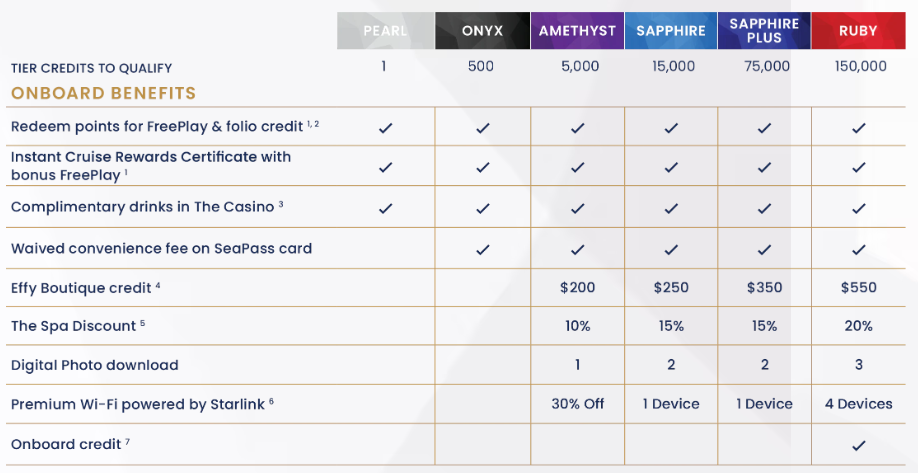Click the Ruby tier header

tap(858, 31)
